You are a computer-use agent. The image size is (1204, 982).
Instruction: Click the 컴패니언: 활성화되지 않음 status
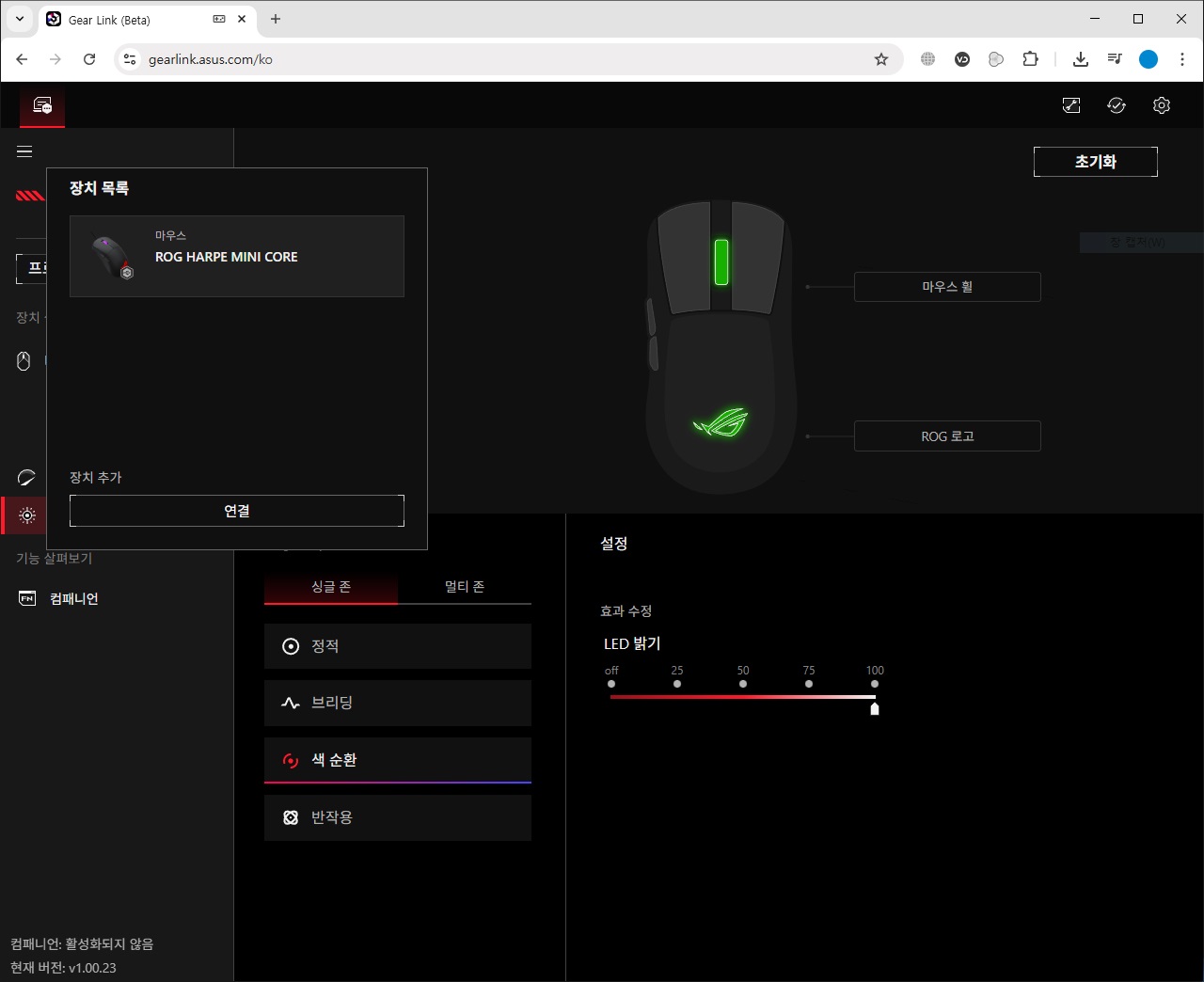(82, 944)
